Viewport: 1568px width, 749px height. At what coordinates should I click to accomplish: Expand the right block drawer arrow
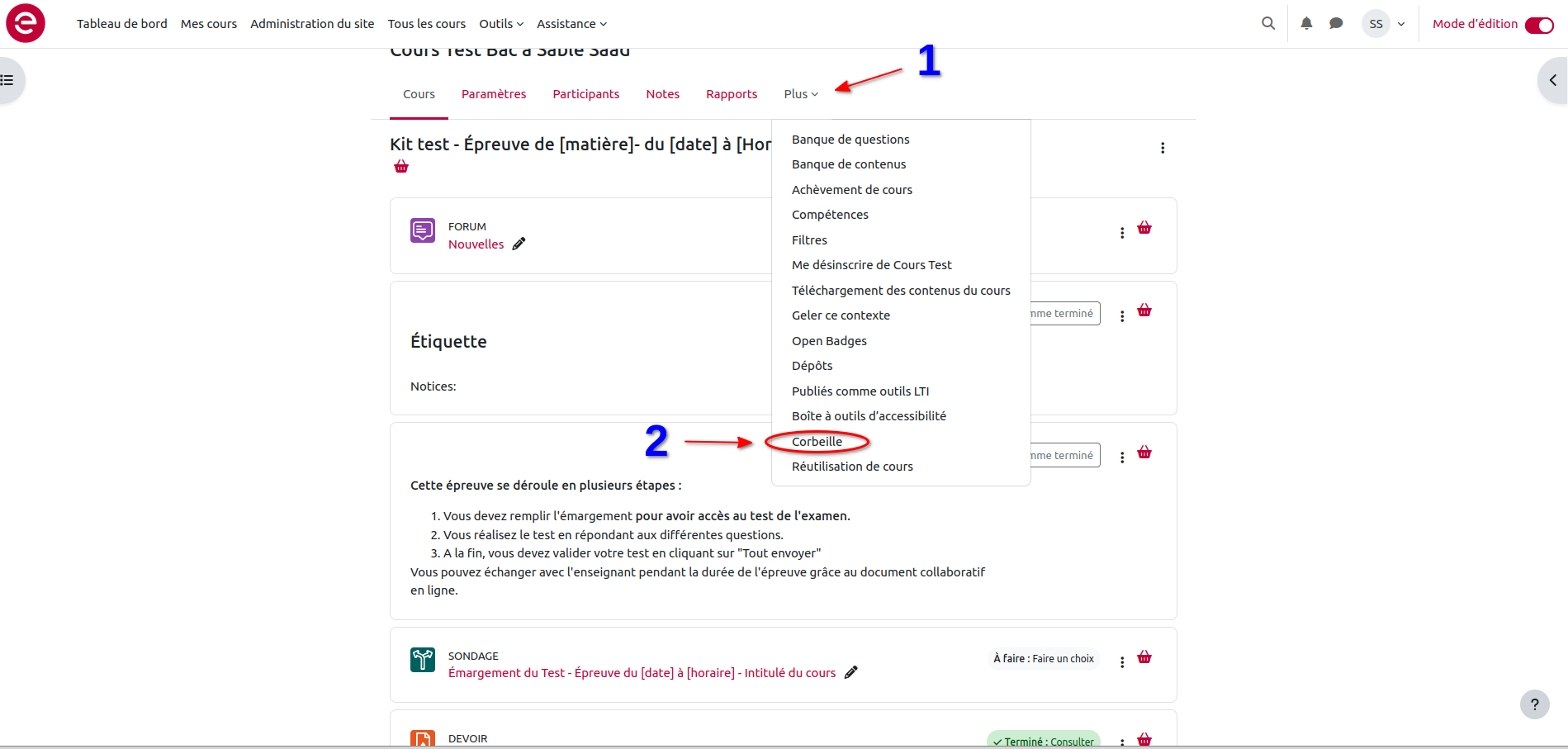[x=1552, y=80]
